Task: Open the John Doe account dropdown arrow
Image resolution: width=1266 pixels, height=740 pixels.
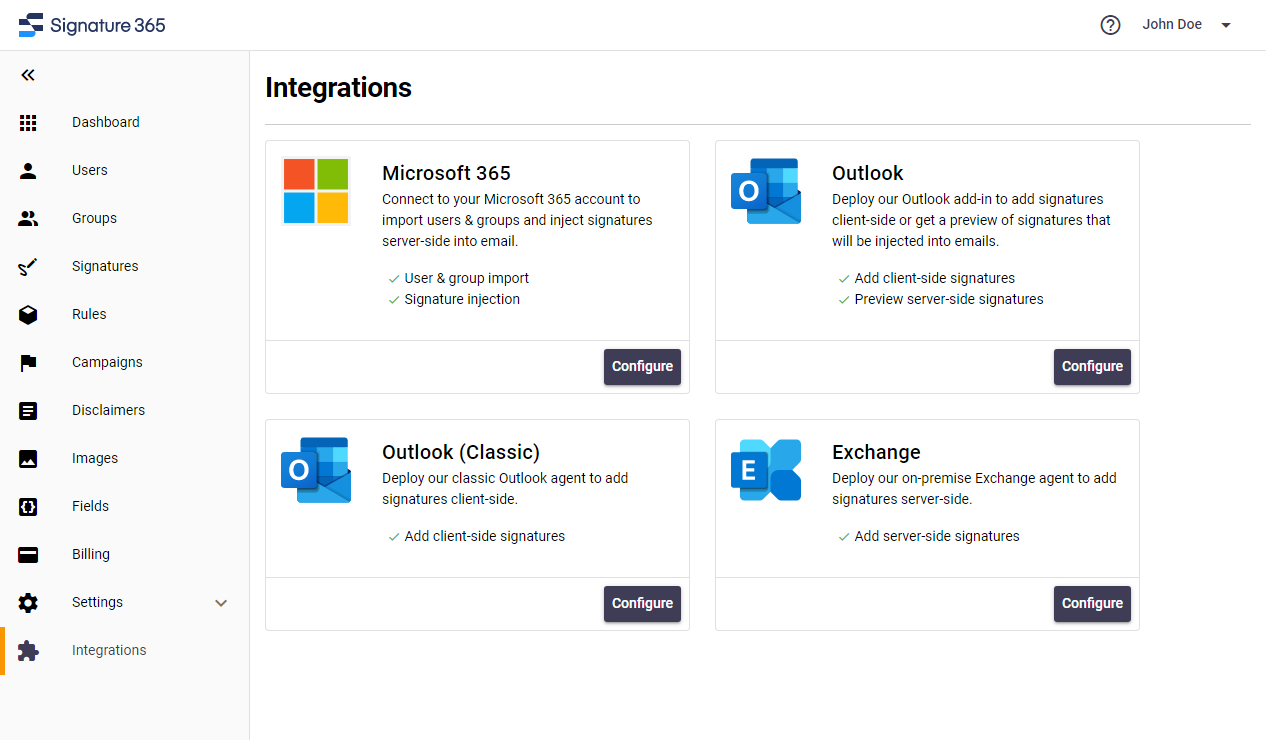Action: (1226, 25)
